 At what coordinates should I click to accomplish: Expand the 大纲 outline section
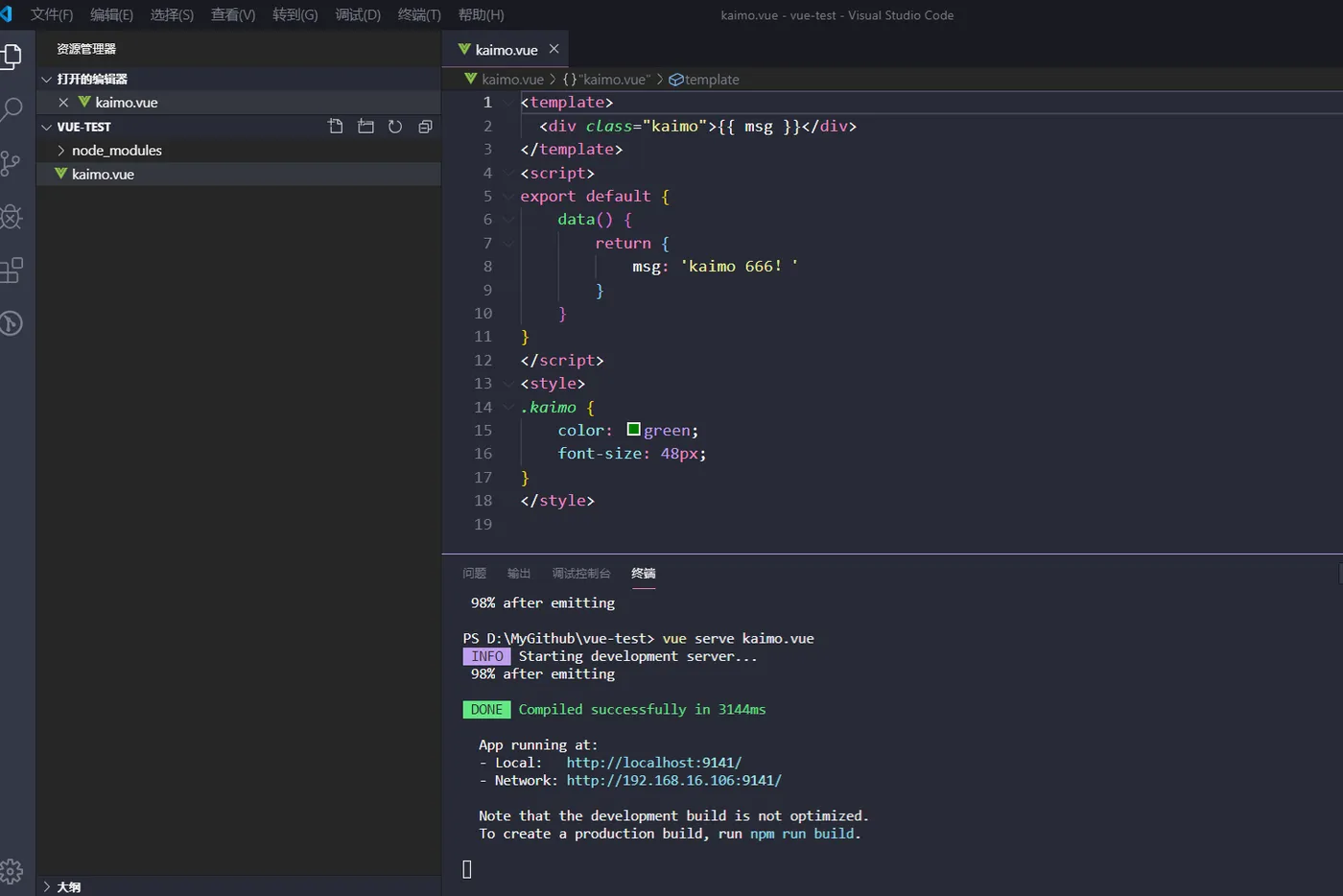(x=46, y=886)
